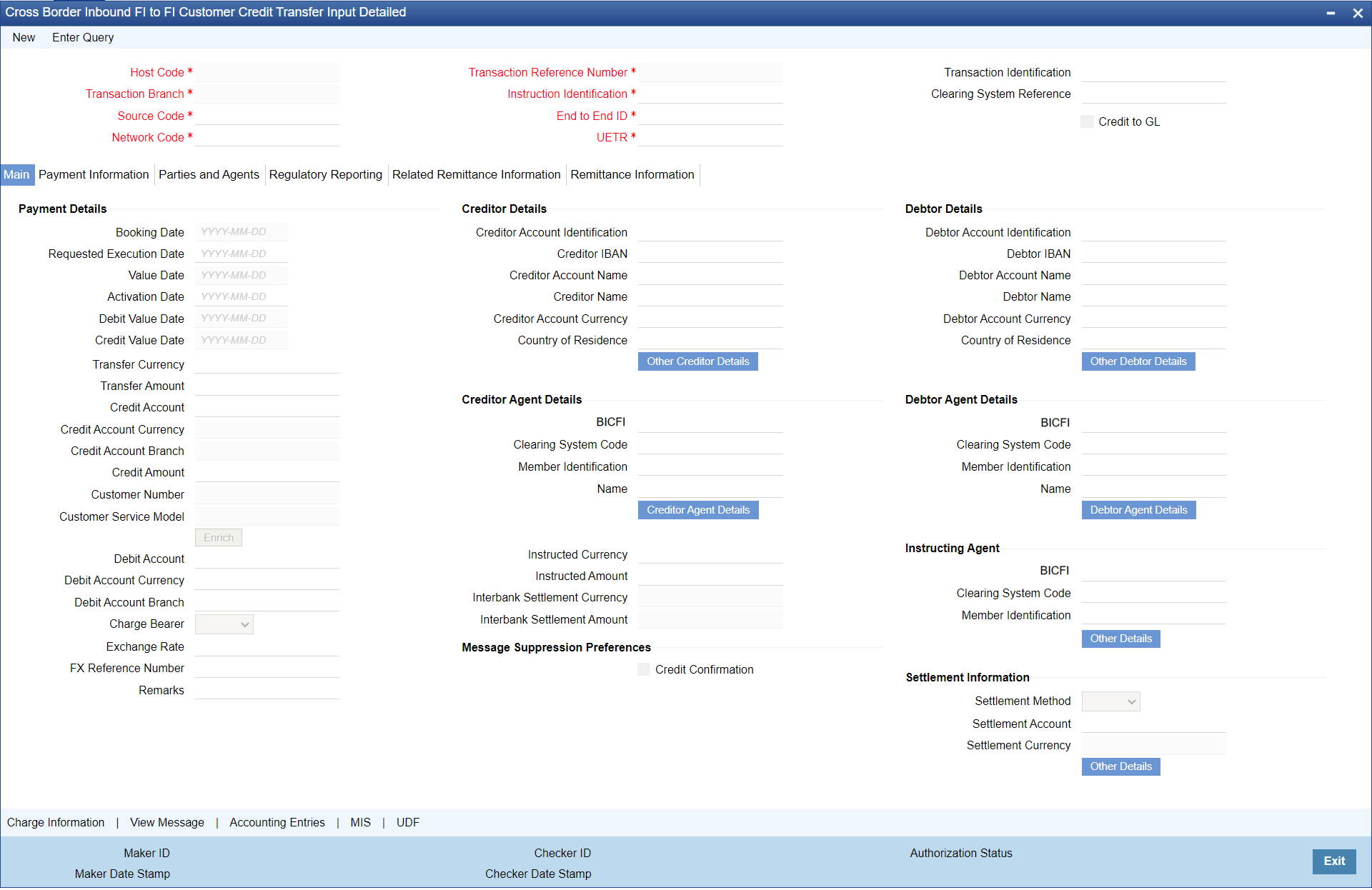Viewport: 1372px width, 890px height.
Task: Open the Charge Bearer dropdown
Action: click(224, 624)
